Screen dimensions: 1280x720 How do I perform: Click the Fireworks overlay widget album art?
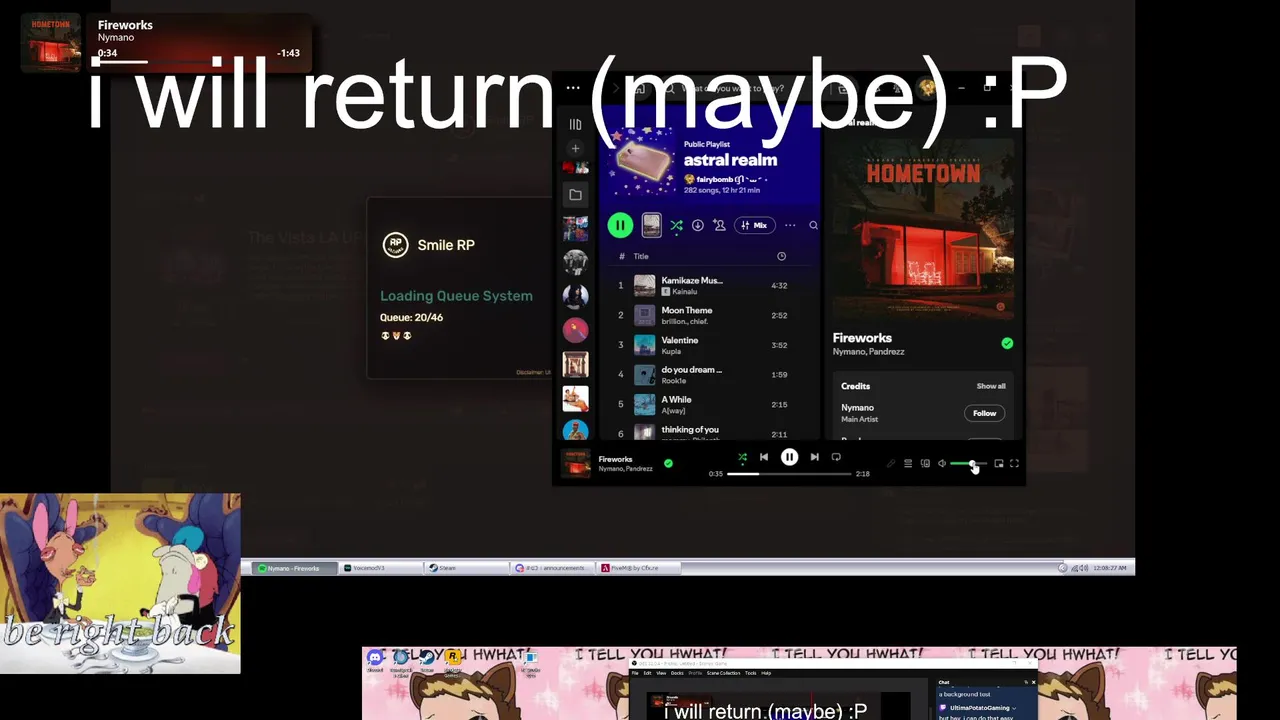click(51, 42)
